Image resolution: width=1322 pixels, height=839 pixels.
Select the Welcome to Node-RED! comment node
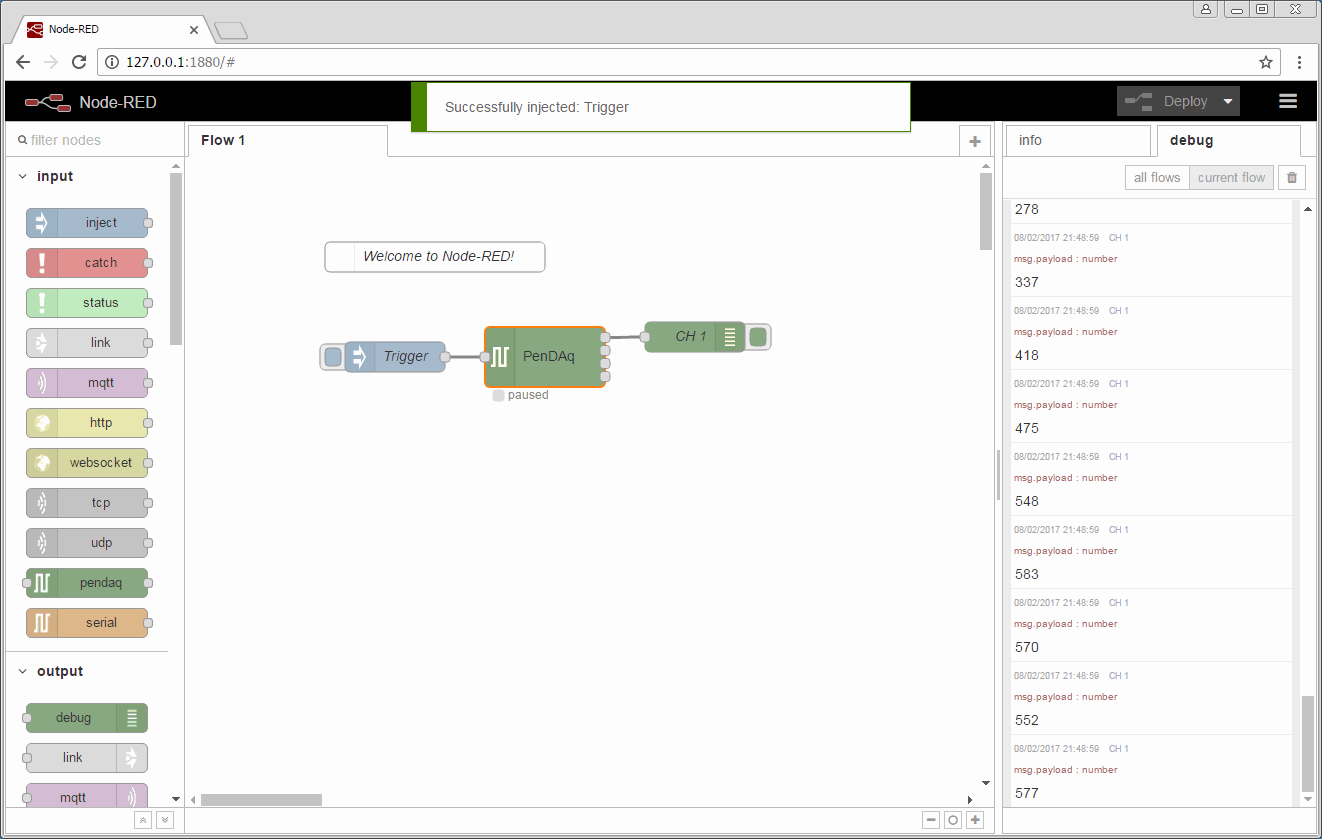435,257
